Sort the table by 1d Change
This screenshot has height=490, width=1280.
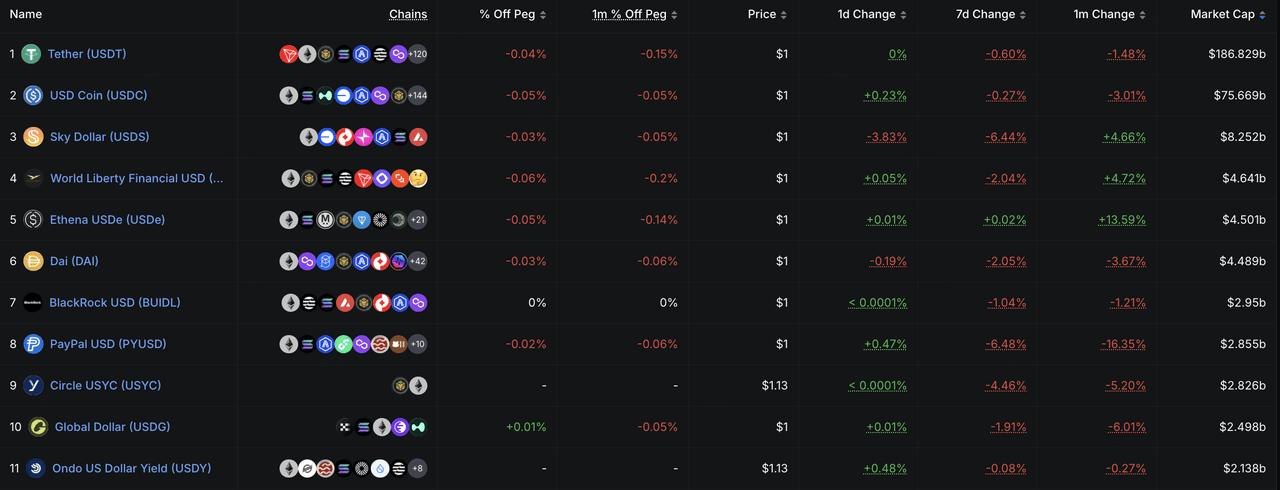click(x=872, y=15)
